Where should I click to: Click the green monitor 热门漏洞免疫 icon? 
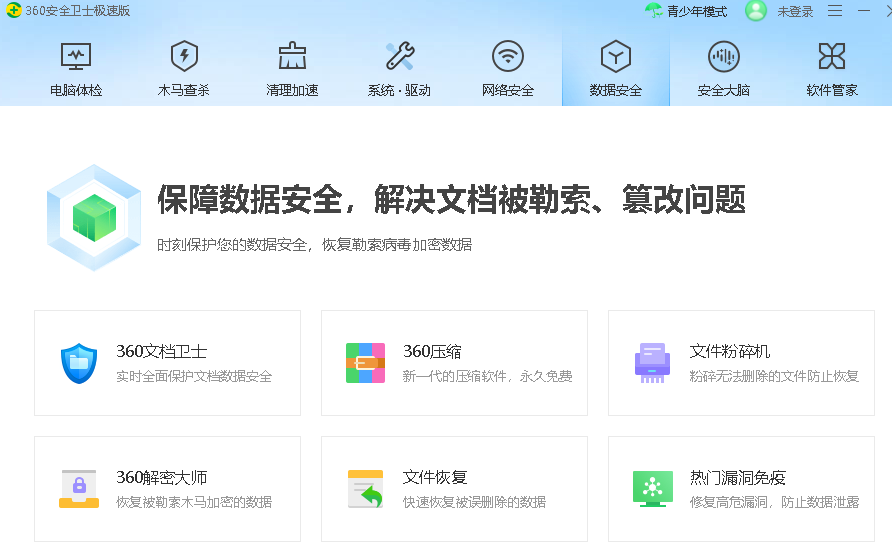pos(653,489)
